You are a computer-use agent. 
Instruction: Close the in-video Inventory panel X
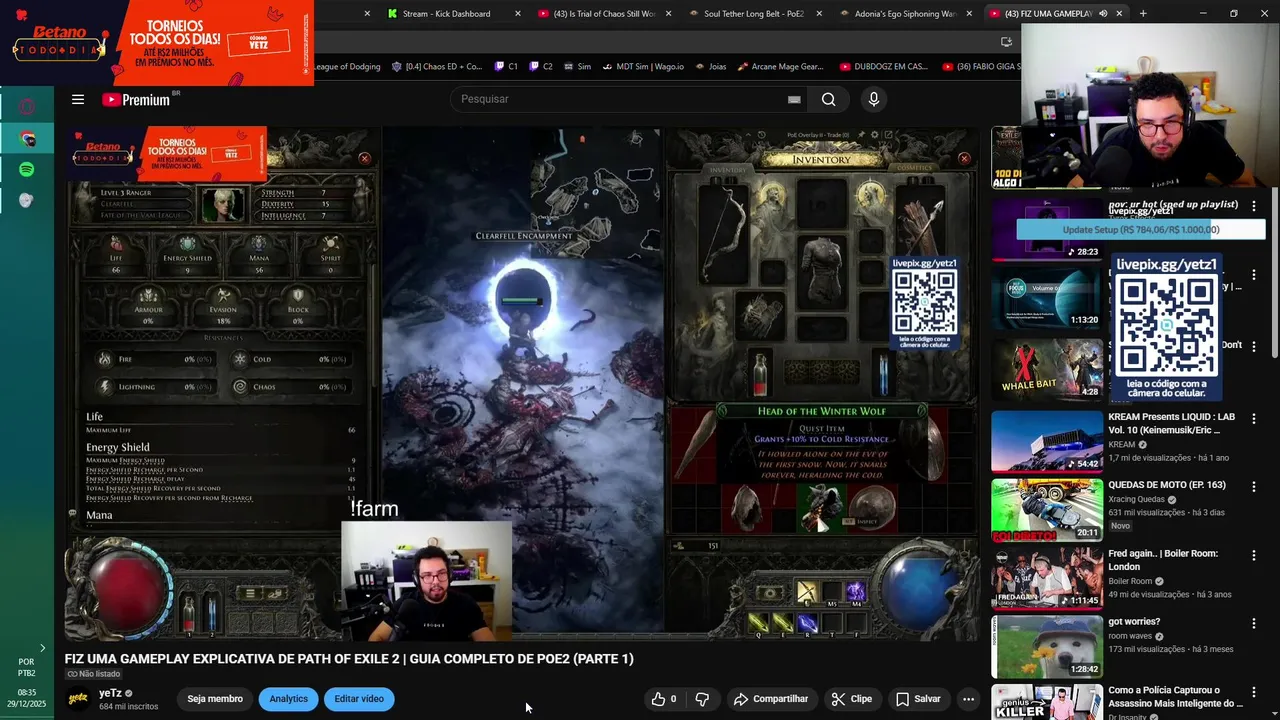[964, 158]
